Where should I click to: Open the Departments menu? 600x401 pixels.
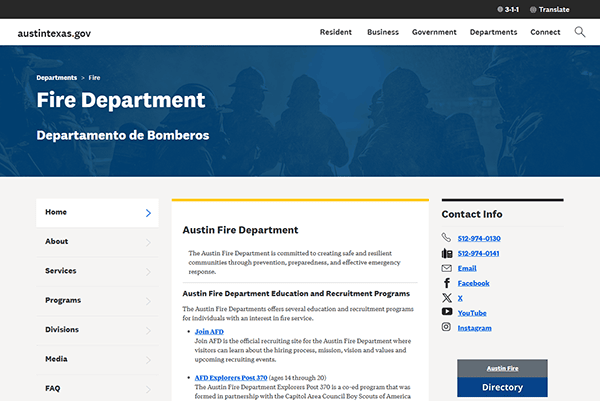(493, 32)
